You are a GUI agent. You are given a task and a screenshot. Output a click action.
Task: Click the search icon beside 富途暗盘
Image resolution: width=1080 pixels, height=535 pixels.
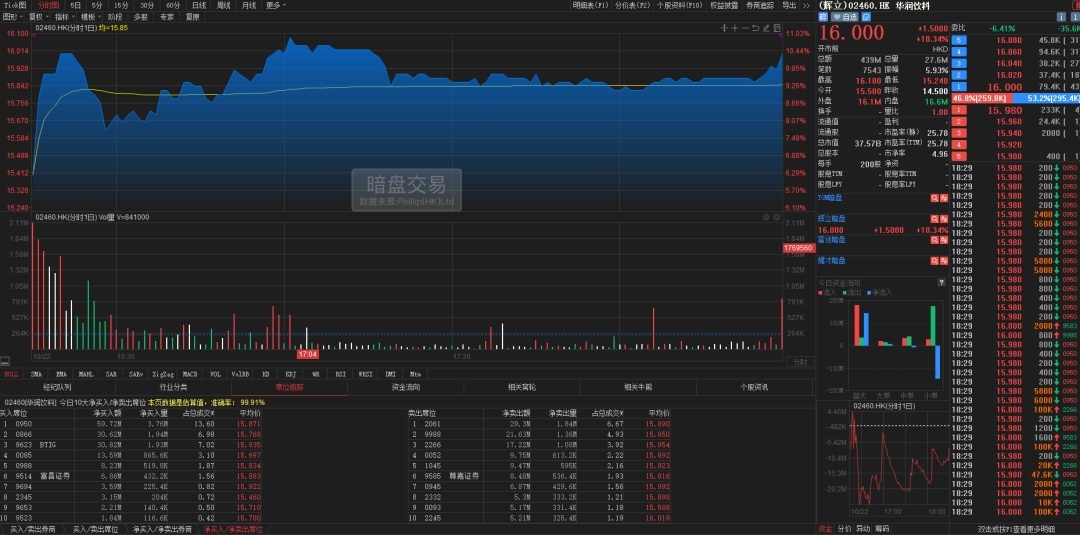(934, 240)
